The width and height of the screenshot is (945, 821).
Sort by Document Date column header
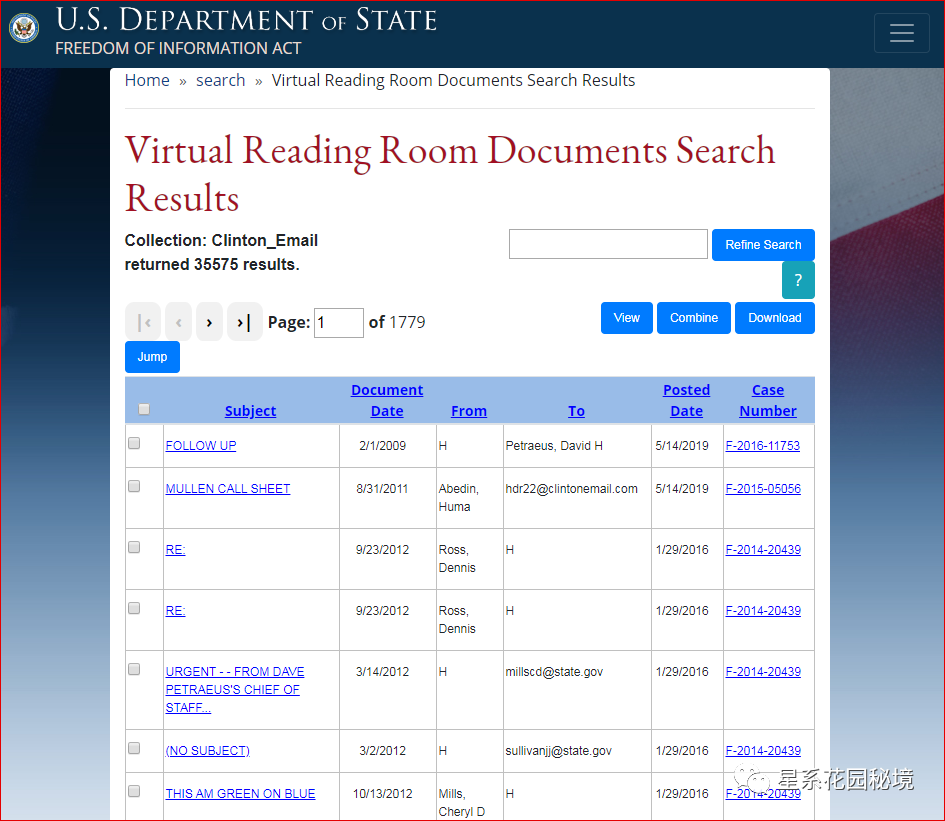(387, 400)
